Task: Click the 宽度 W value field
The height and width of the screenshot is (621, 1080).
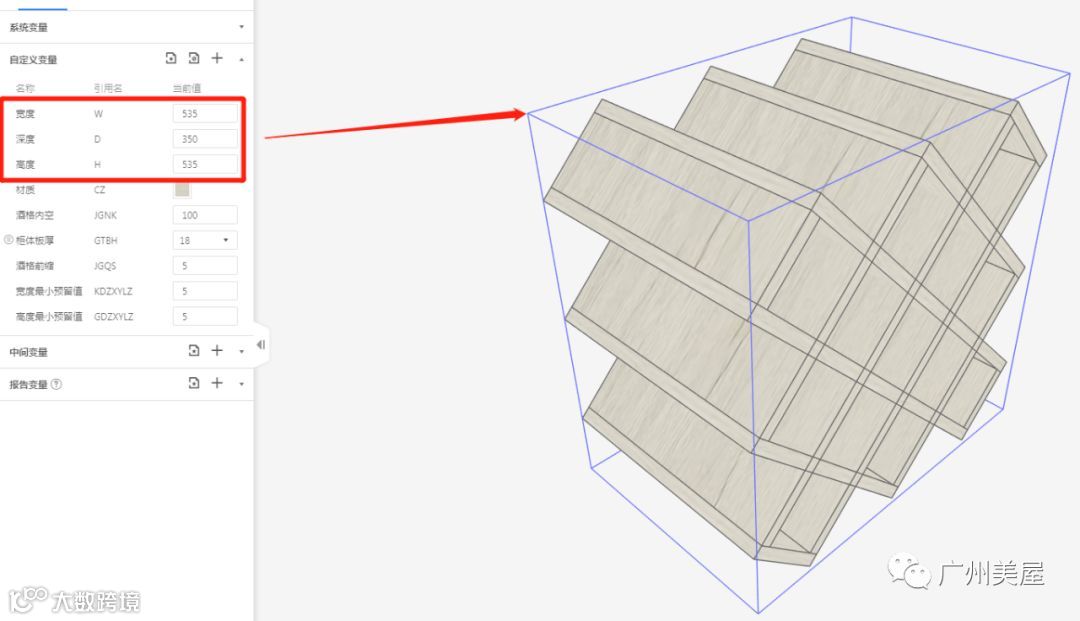Action: tap(205, 114)
